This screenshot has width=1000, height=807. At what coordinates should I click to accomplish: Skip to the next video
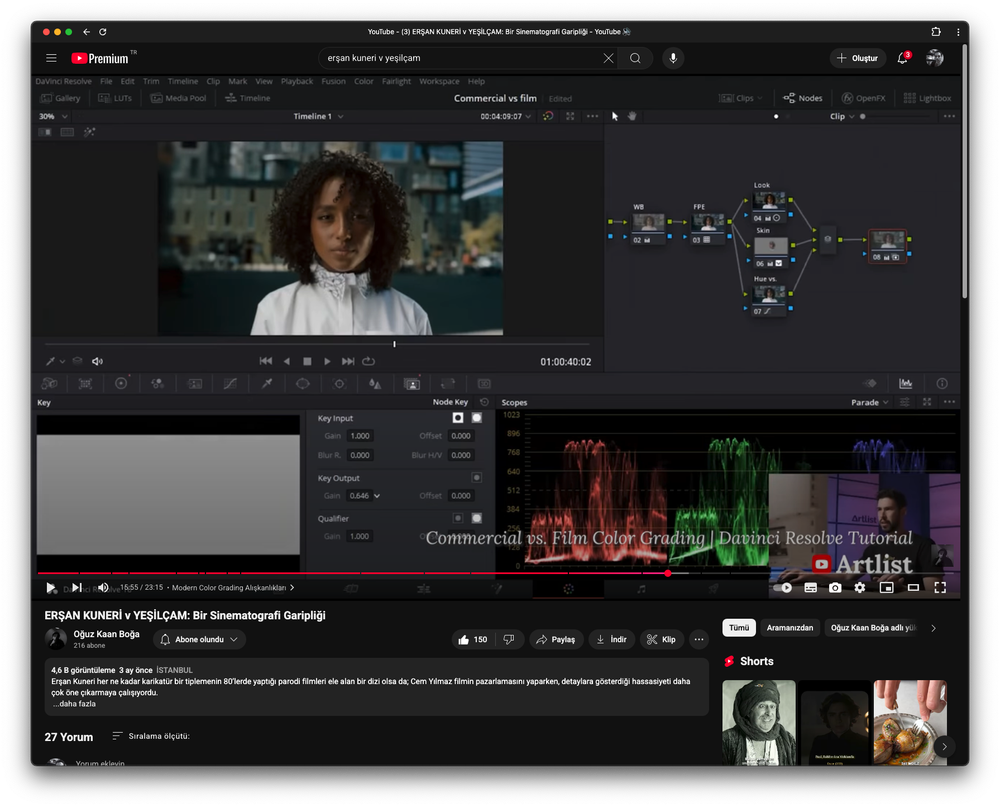tap(77, 588)
